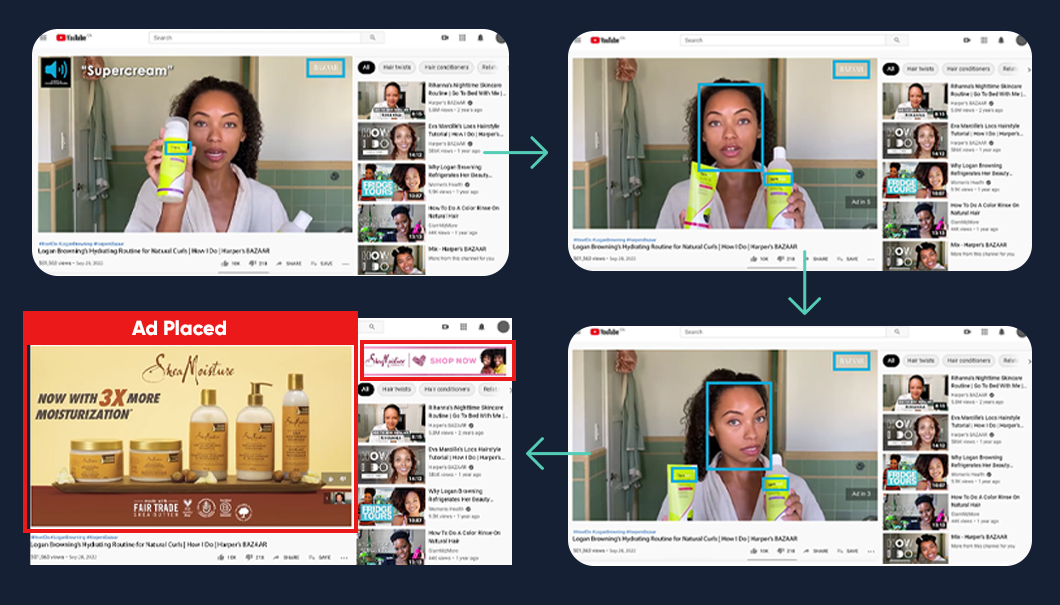1060x605 pixels.
Task: Open the account avatar in the second screenshot
Action: click(x=1020, y=41)
